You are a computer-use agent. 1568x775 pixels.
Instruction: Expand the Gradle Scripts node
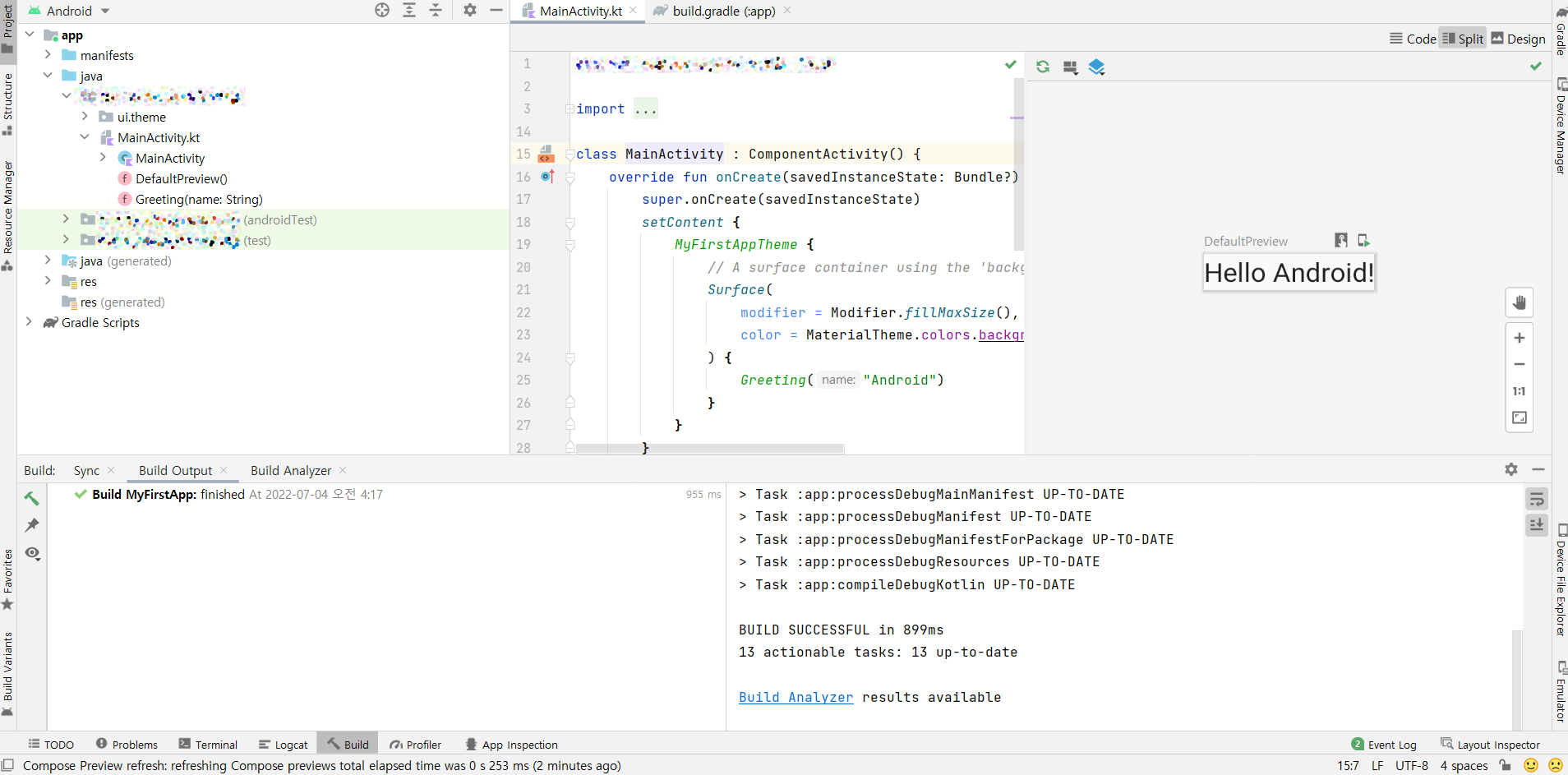pyautogui.click(x=30, y=322)
